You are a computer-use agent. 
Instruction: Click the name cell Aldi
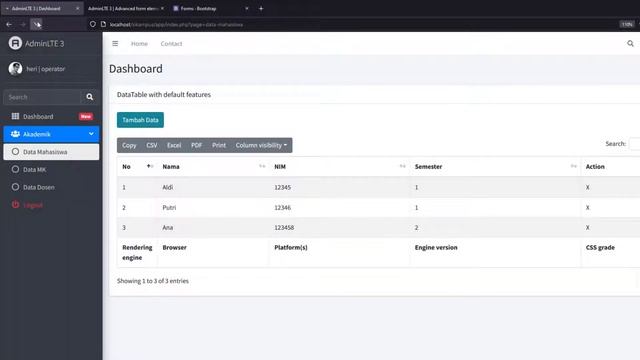coord(168,187)
